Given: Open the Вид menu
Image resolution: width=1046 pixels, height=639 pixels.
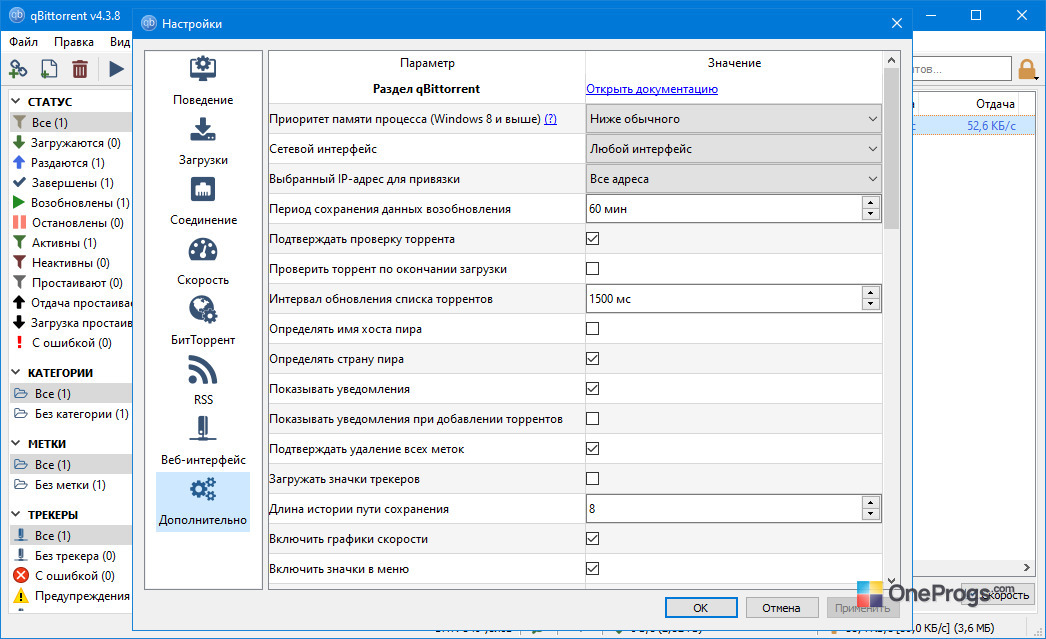Looking at the screenshot, I should (119, 41).
